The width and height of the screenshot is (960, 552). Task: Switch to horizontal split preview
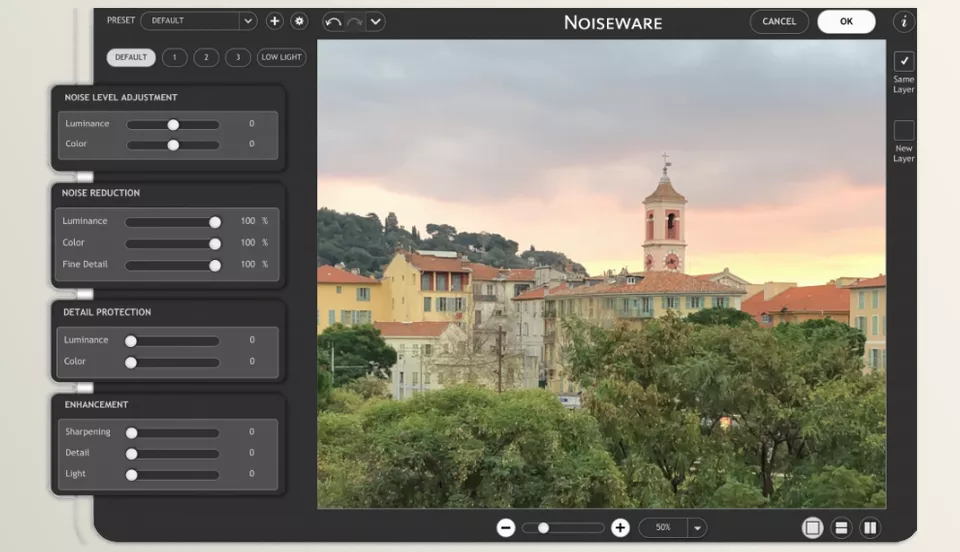click(841, 528)
